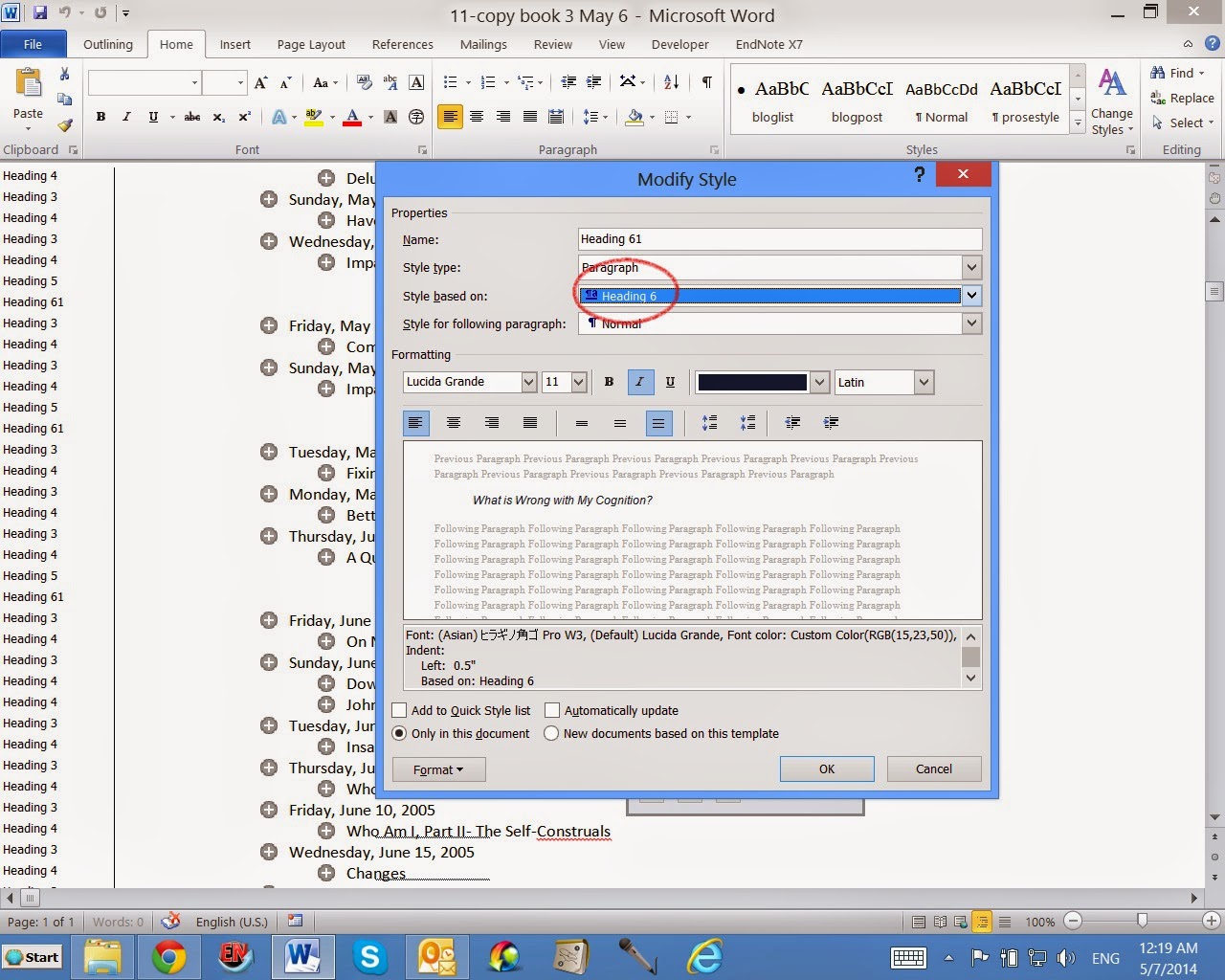1225x980 pixels.
Task: Open the font size 11 dropdown
Action: point(579,382)
